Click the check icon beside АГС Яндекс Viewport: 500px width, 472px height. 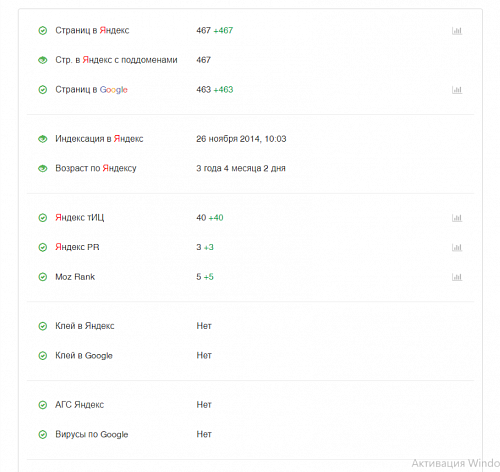click(x=43, y=405)
